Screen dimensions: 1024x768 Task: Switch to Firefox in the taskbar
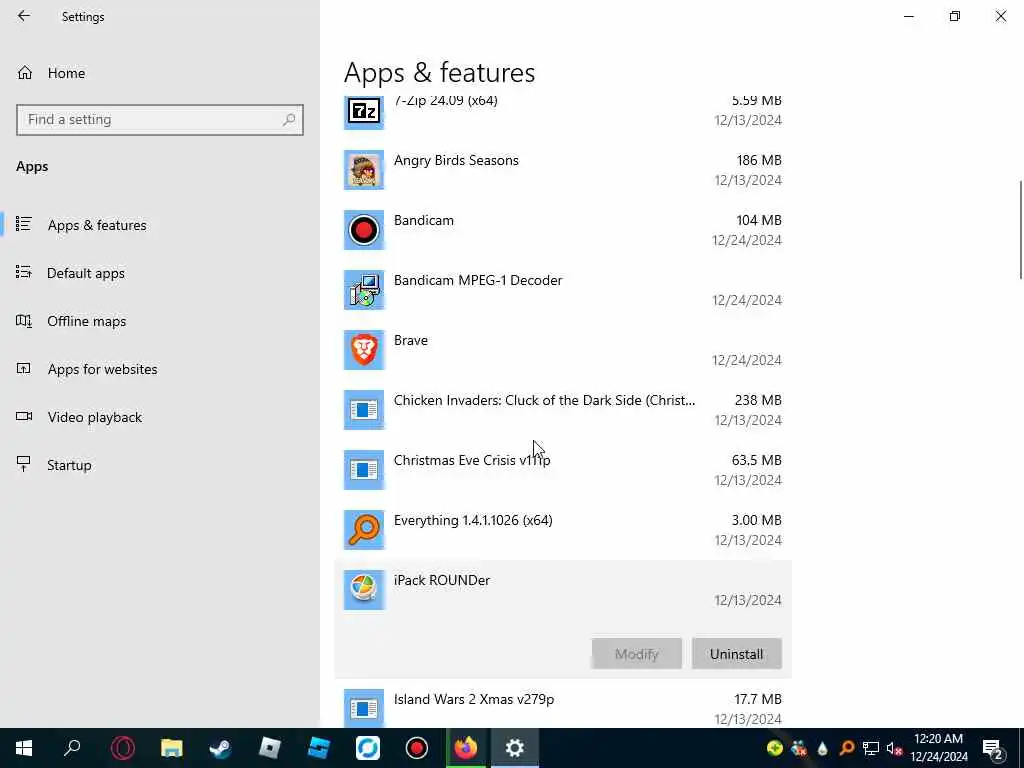pyautogui.click(x=466, y=748)
